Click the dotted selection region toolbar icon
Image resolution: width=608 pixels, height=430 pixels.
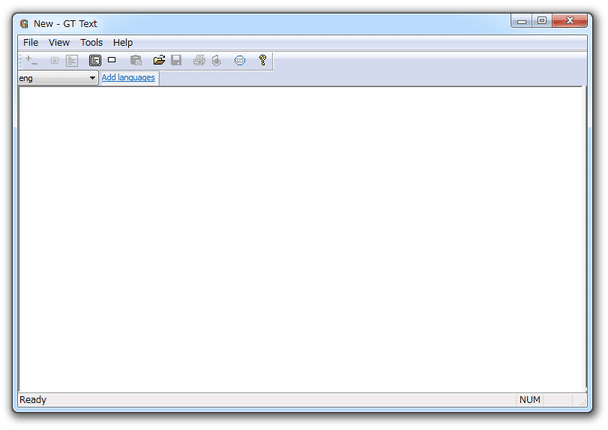pyautogui.click(x=55, y=60)
